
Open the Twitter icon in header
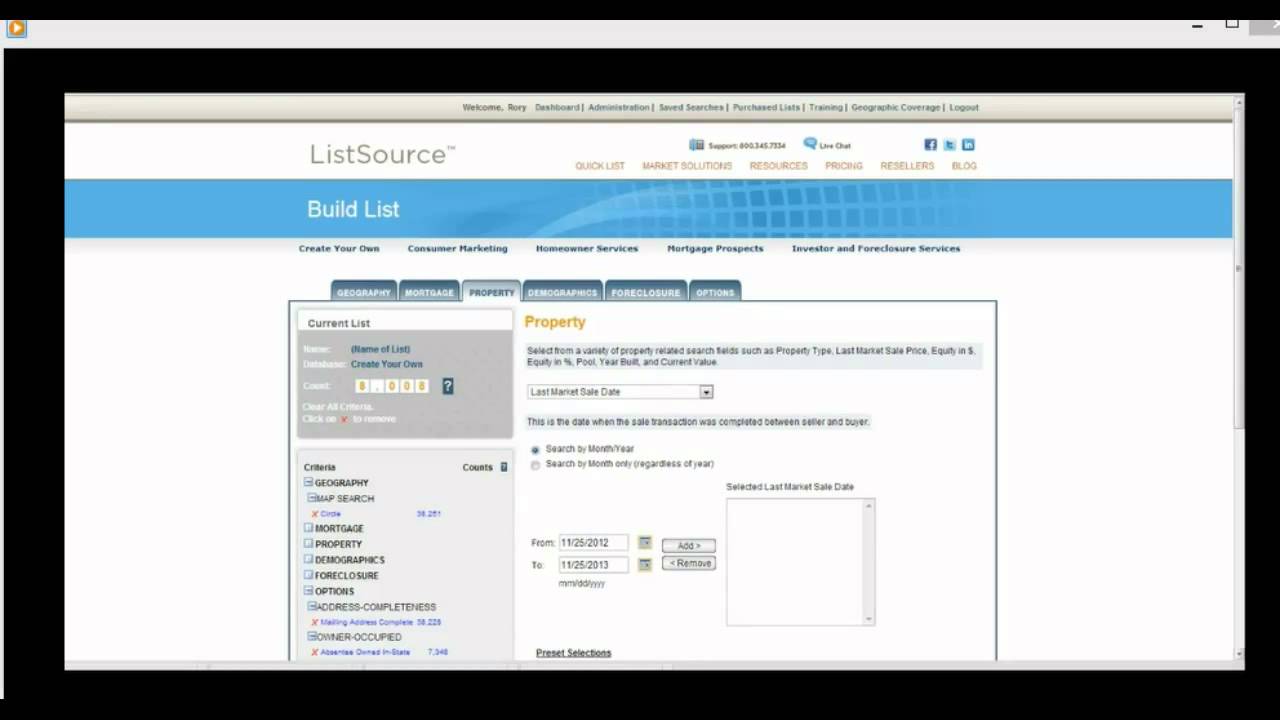click(949, 145)
